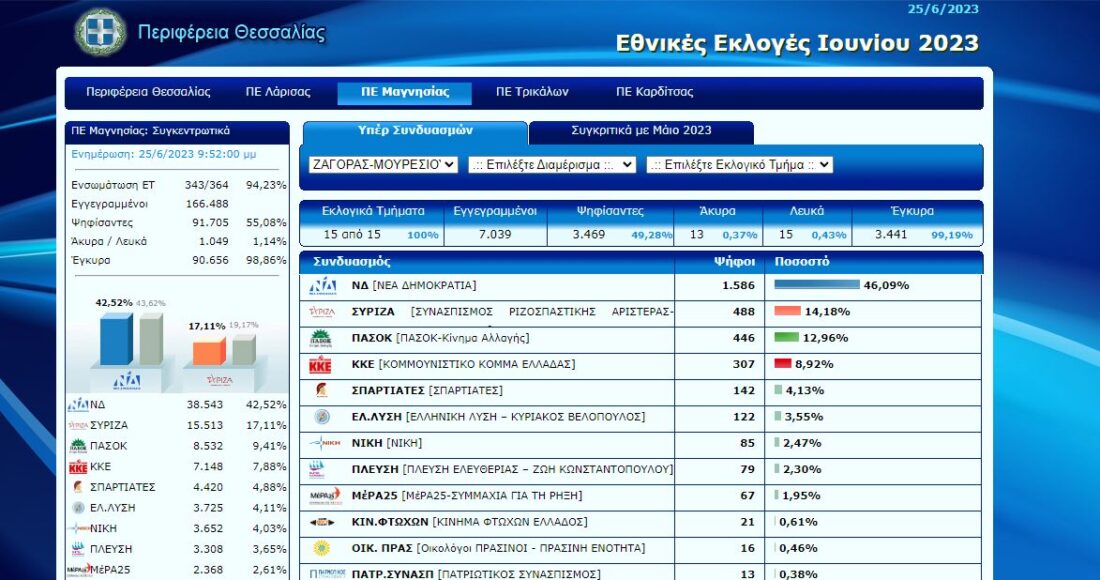
Task: Switch to 'Συγκριτικά με Μάιο 2023' tab
Action: pos(641,131)
